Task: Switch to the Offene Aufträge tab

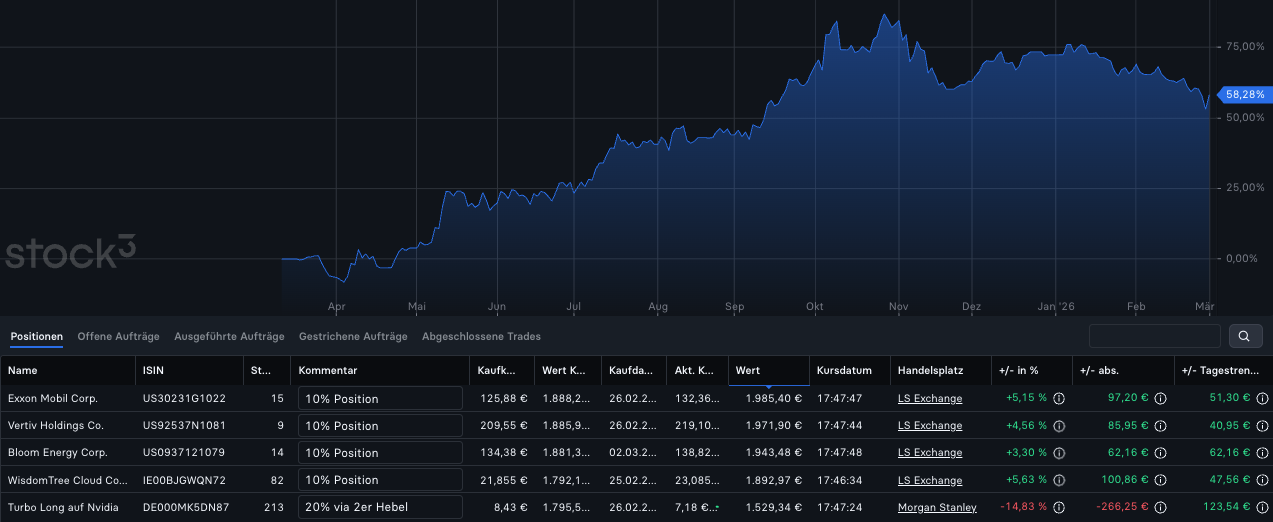Action: tap(118, 337)
